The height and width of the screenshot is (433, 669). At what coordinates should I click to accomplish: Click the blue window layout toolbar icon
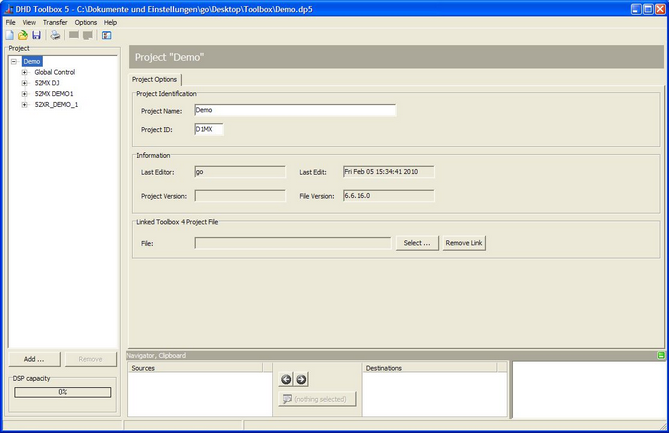point(107,35)
